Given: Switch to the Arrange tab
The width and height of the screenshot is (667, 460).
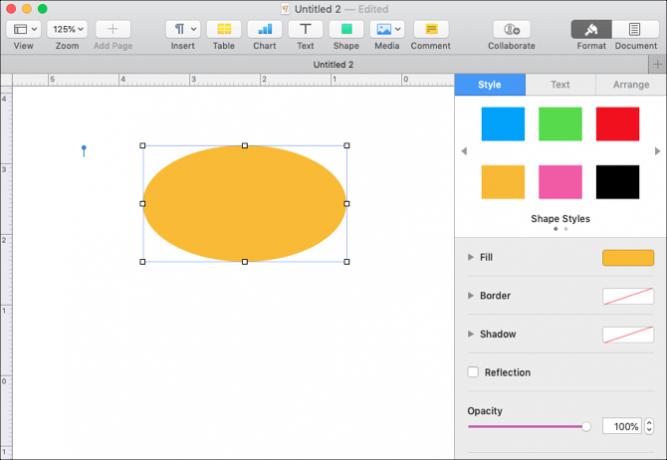Looking at the screenshot, I should (631, 84).
